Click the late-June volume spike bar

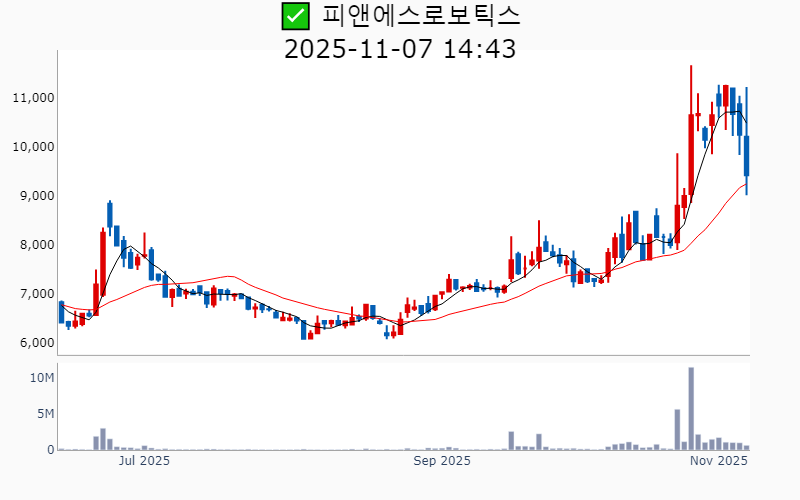pos(103,439)
